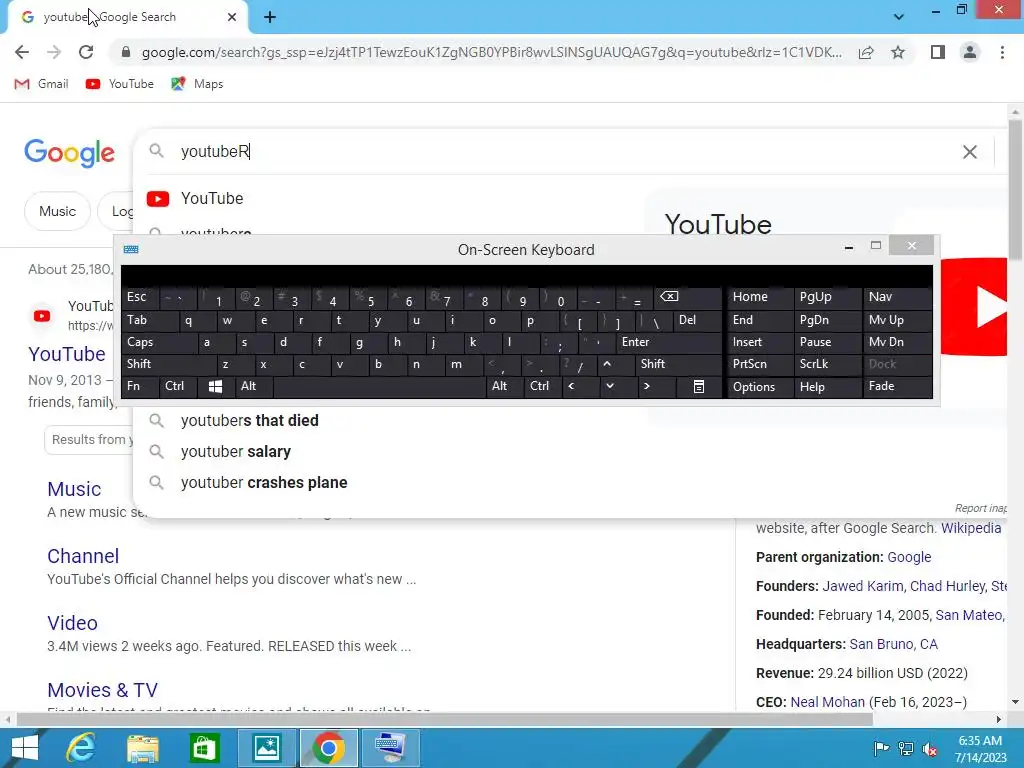
Task: Open Gmail bookmark
Action: coord(41,84)
